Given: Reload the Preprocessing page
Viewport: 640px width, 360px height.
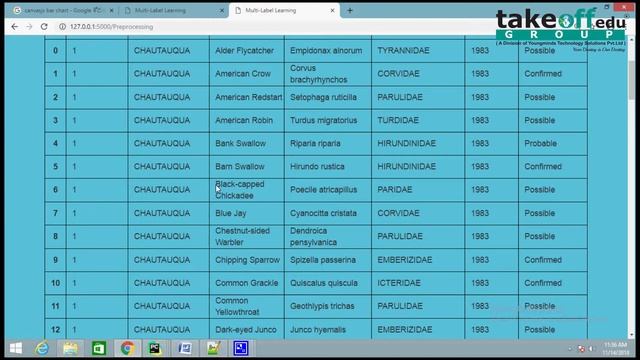Looking at the screenshot, I should pyautogui.click(x=44, y=27).
